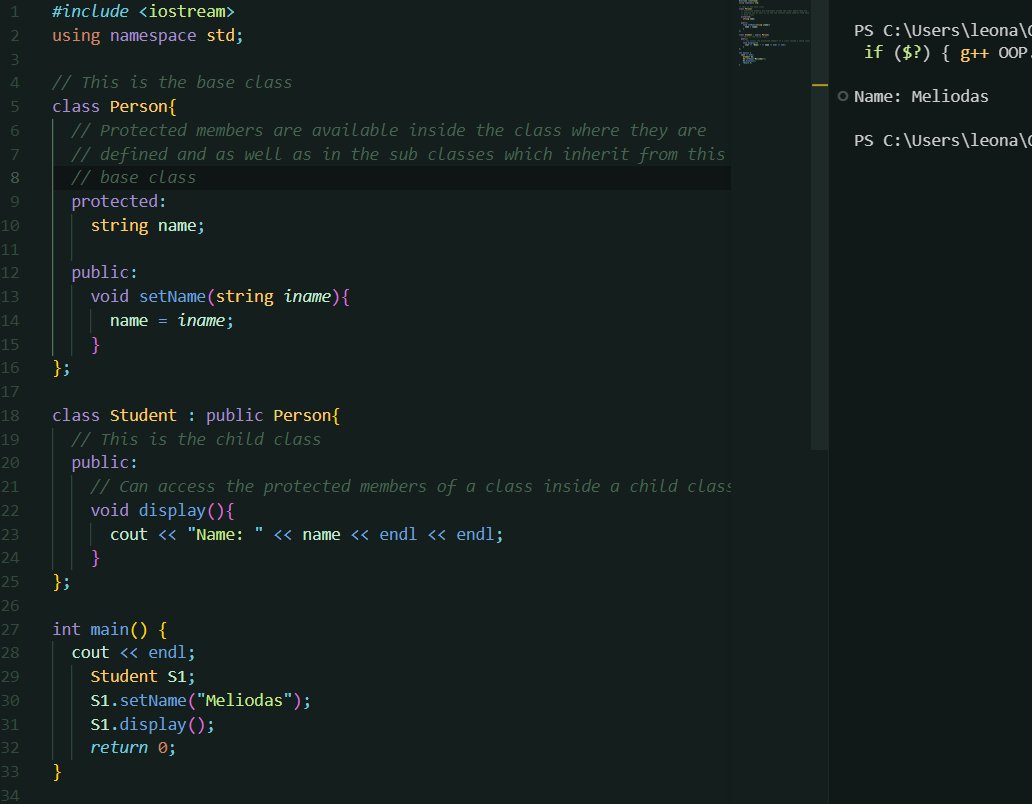This screenshot has width=1032, height=804.
Task: Click '#include <iostream>' on line 1
Action: point(143,12)
